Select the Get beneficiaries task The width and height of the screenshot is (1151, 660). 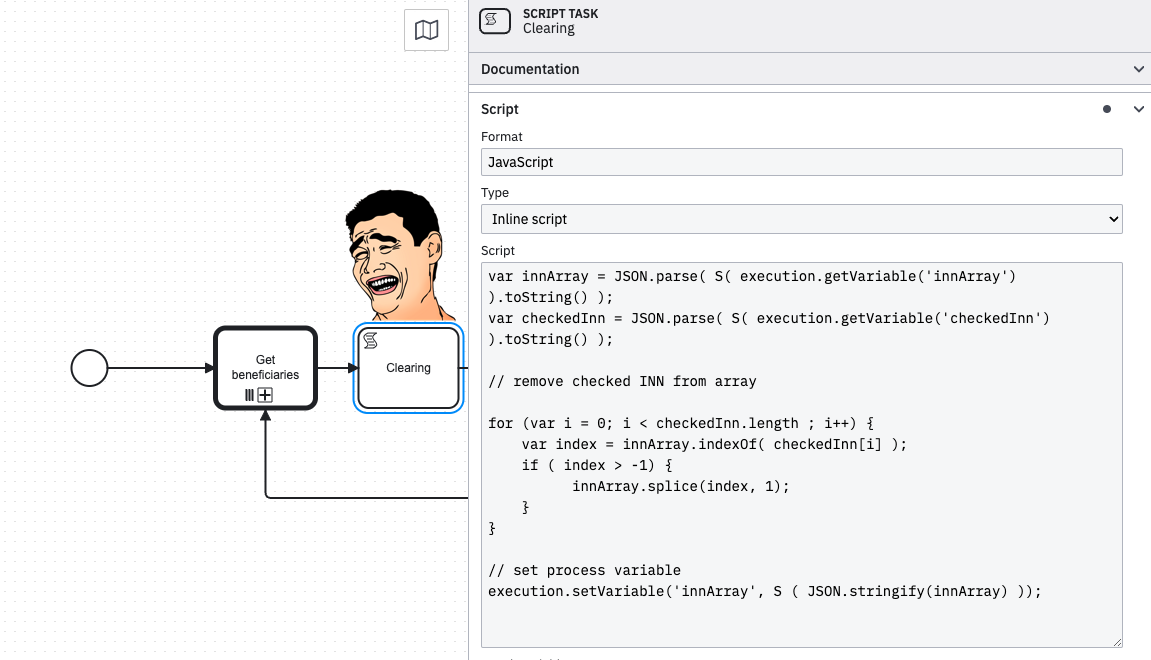tap(266, 368)
